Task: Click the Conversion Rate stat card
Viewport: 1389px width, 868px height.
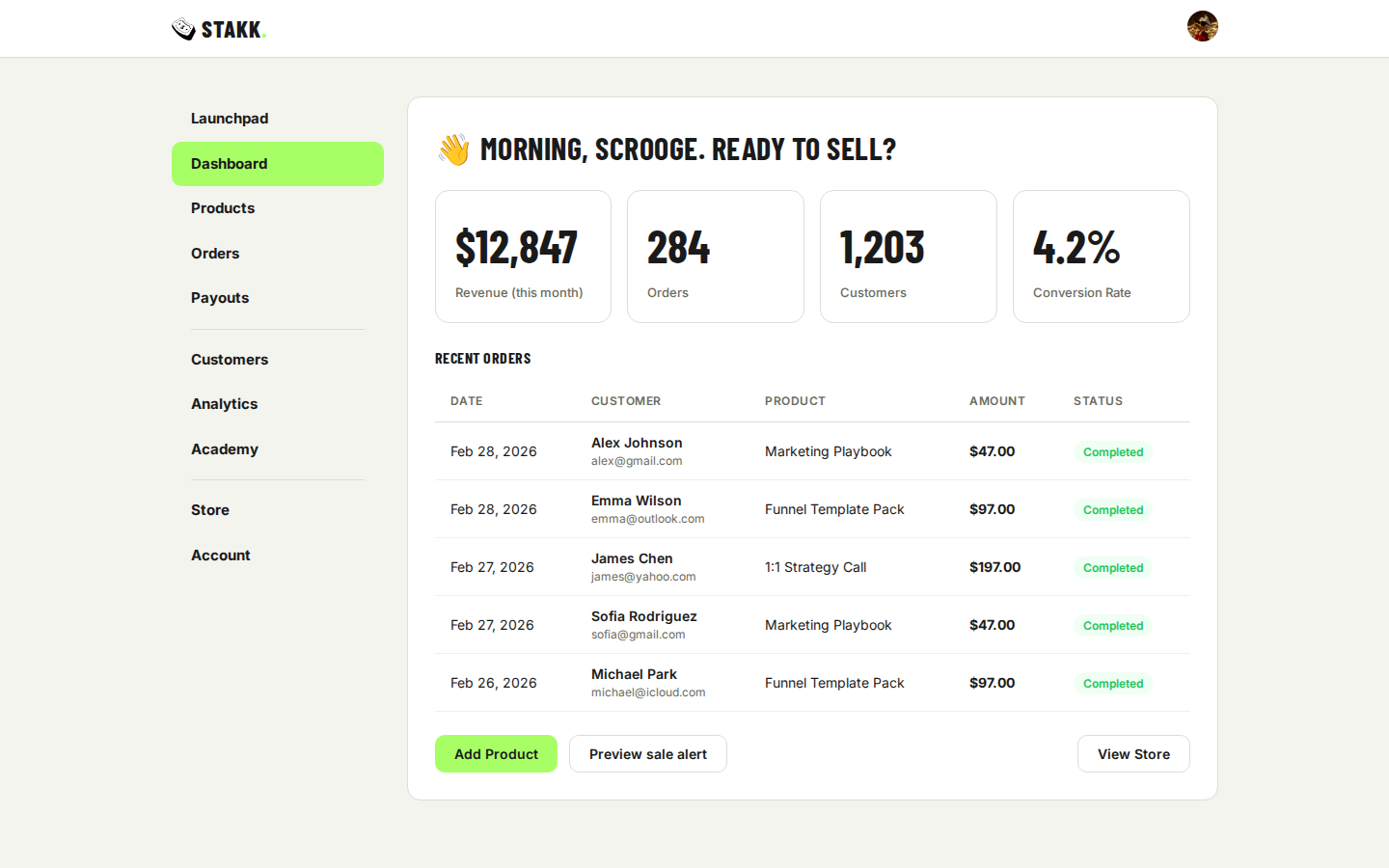Action: pos(1101,256)
